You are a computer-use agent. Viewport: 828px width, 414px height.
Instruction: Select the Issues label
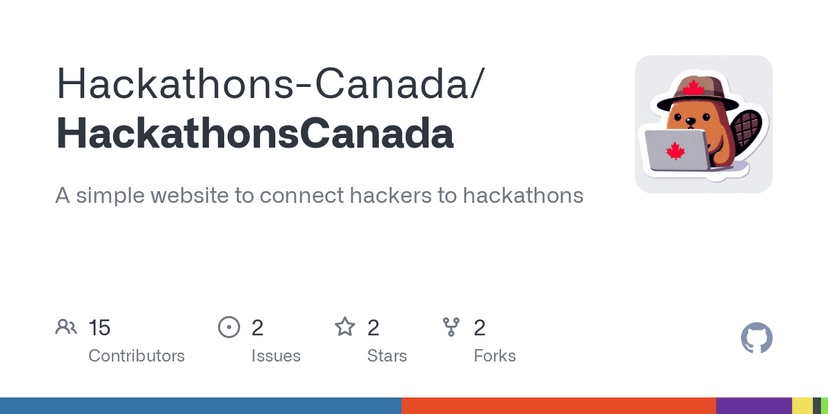click(x=276, y=356)
